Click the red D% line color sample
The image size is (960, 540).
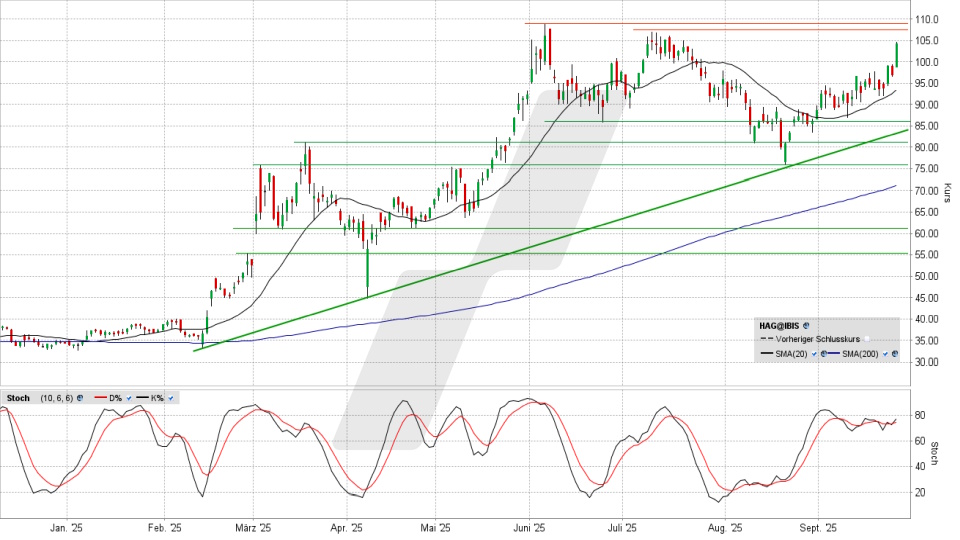pos(99,398)
